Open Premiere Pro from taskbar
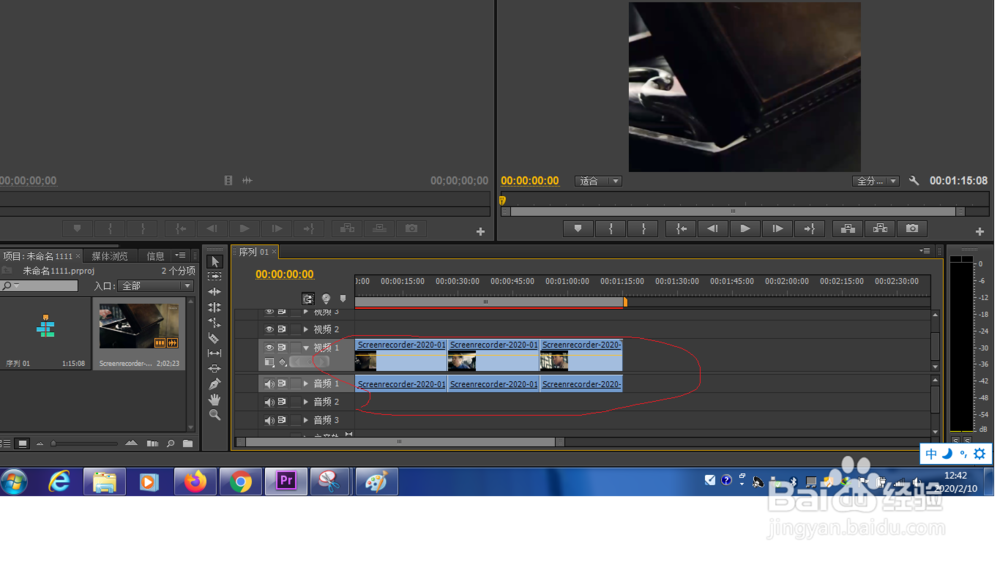The width and height of the screenshot is (1000, 562). pyautogui.click(x=286, y=481)
